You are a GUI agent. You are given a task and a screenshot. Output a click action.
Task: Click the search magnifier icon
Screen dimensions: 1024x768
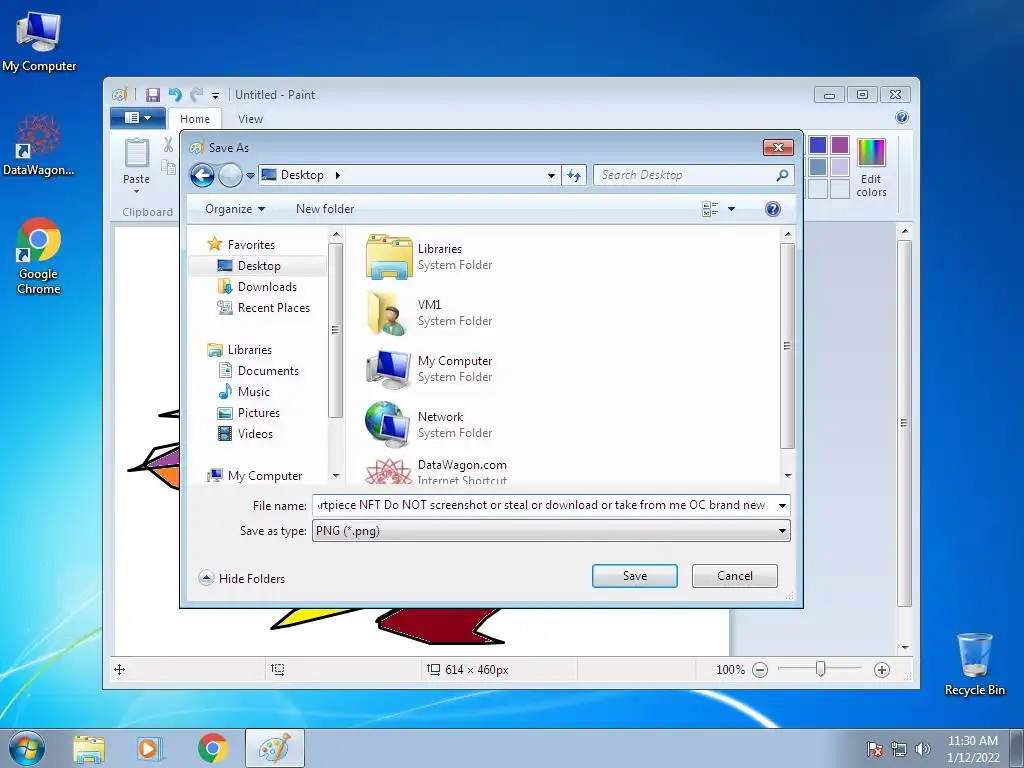click(782, 175)
